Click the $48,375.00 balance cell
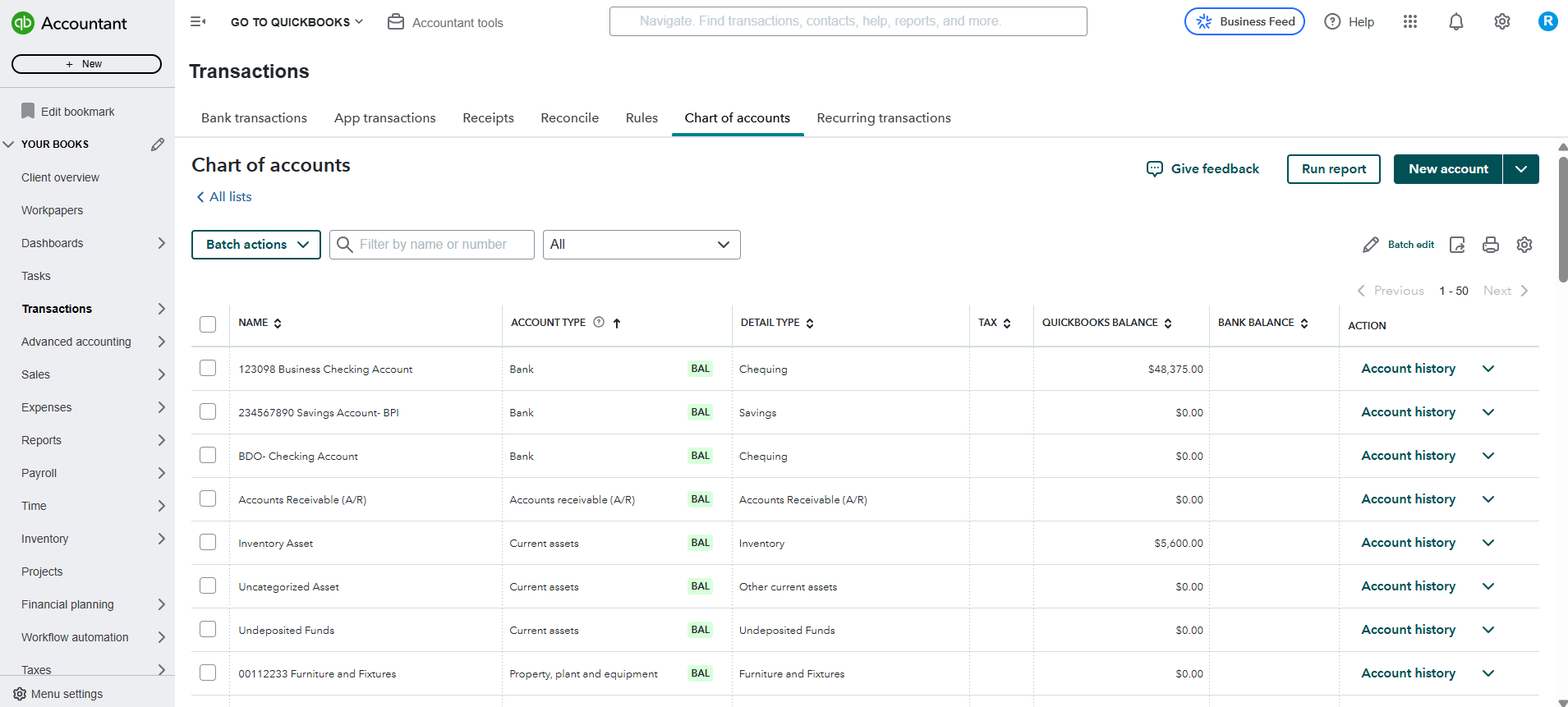Screen dimensions: 1568x707 (x=1175, y=370)
